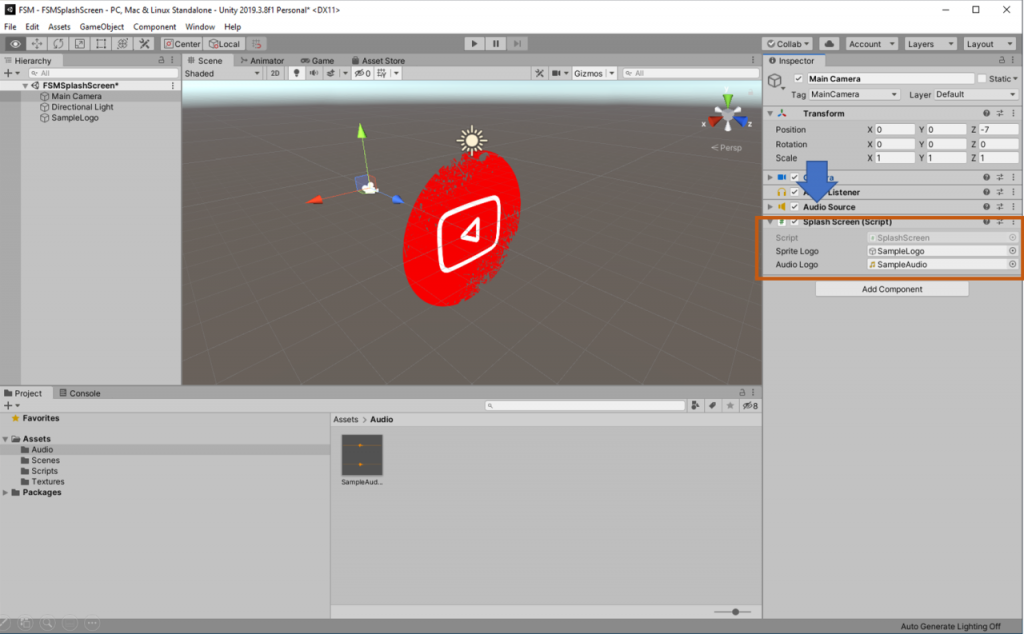Screen dimensions: 1024x634
Task: Select the combined Transform tool
Action: point(123,44)
